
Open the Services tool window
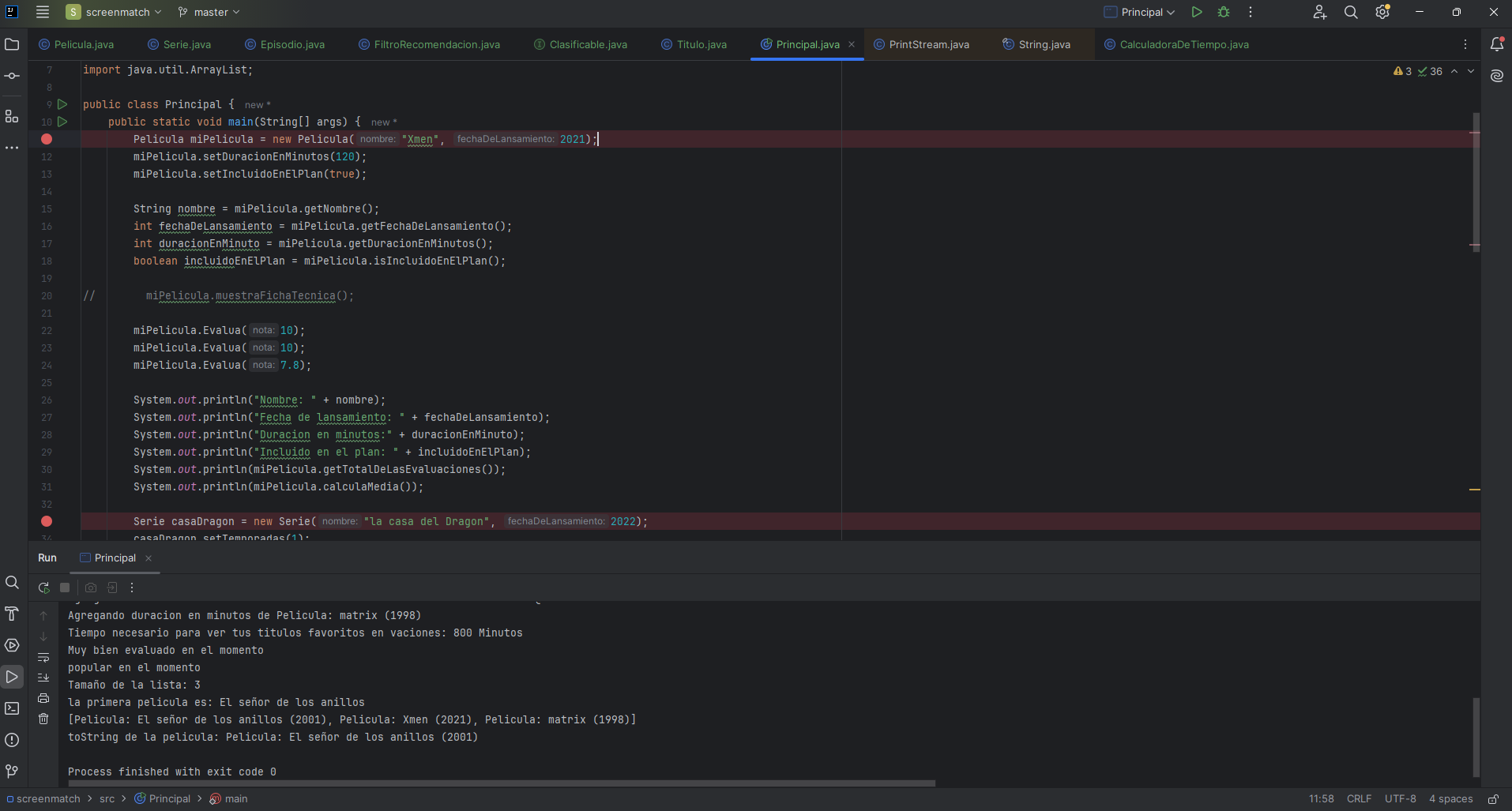(x=12, y=645)
